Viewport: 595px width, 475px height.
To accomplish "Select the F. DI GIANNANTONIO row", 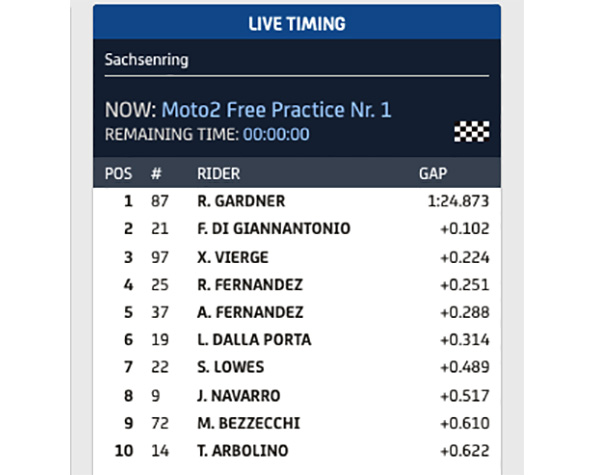I will pyautogui.click(x=297, y=229).
